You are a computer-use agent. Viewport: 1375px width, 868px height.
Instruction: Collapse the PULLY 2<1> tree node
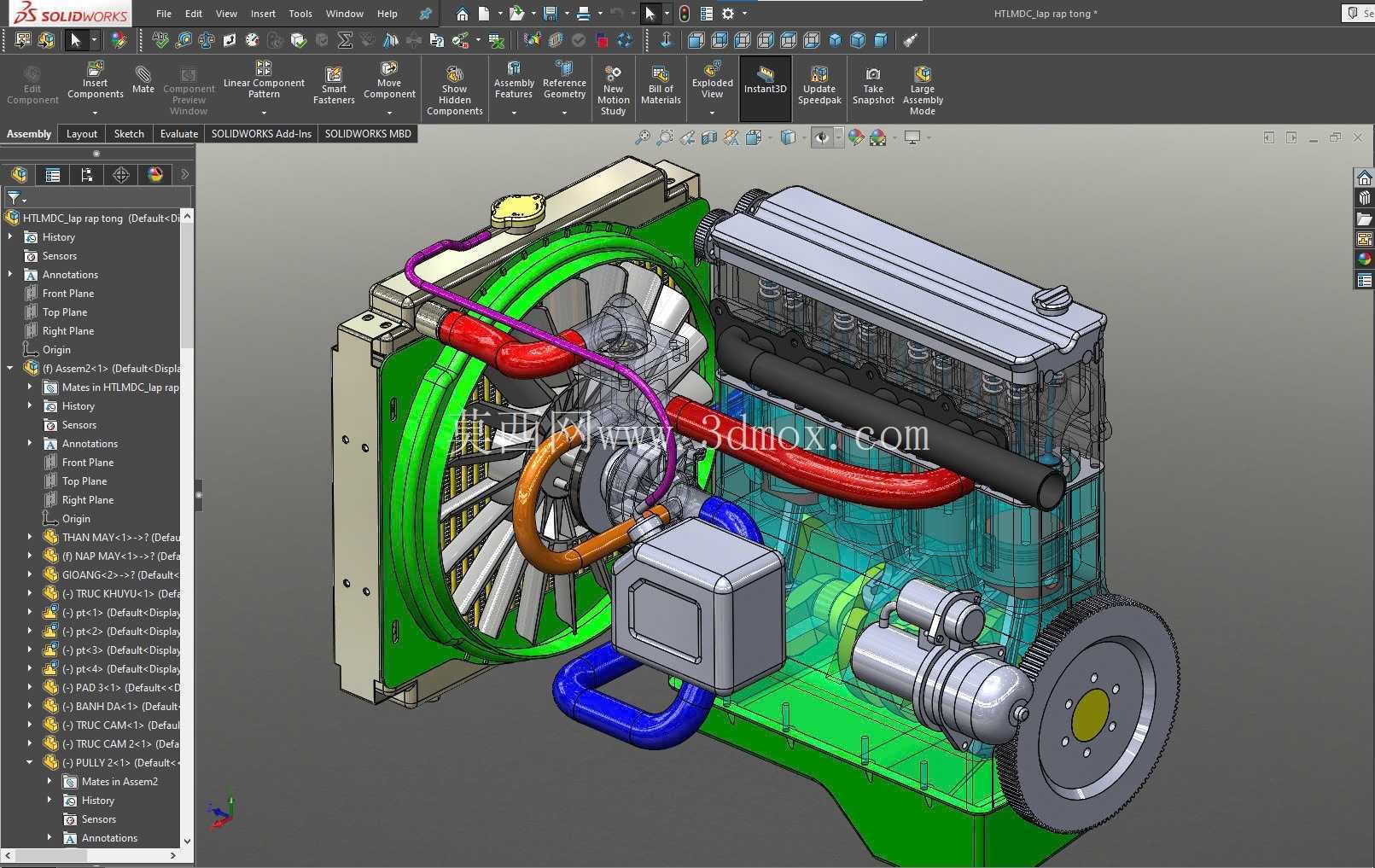pos(30,763)
